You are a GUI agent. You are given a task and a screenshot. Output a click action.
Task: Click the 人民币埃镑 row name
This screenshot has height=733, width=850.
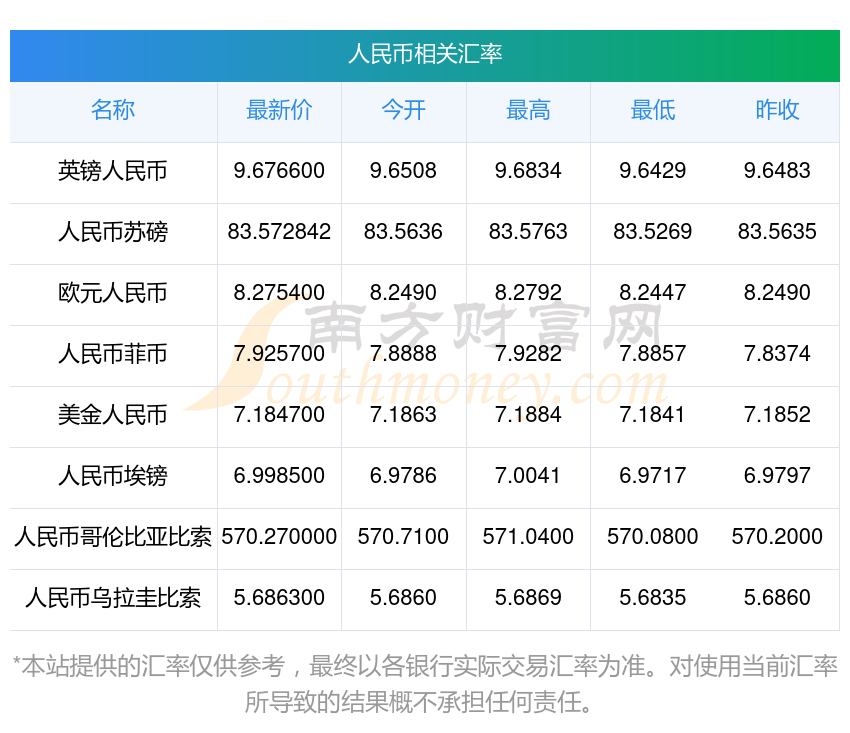(113, 476)
